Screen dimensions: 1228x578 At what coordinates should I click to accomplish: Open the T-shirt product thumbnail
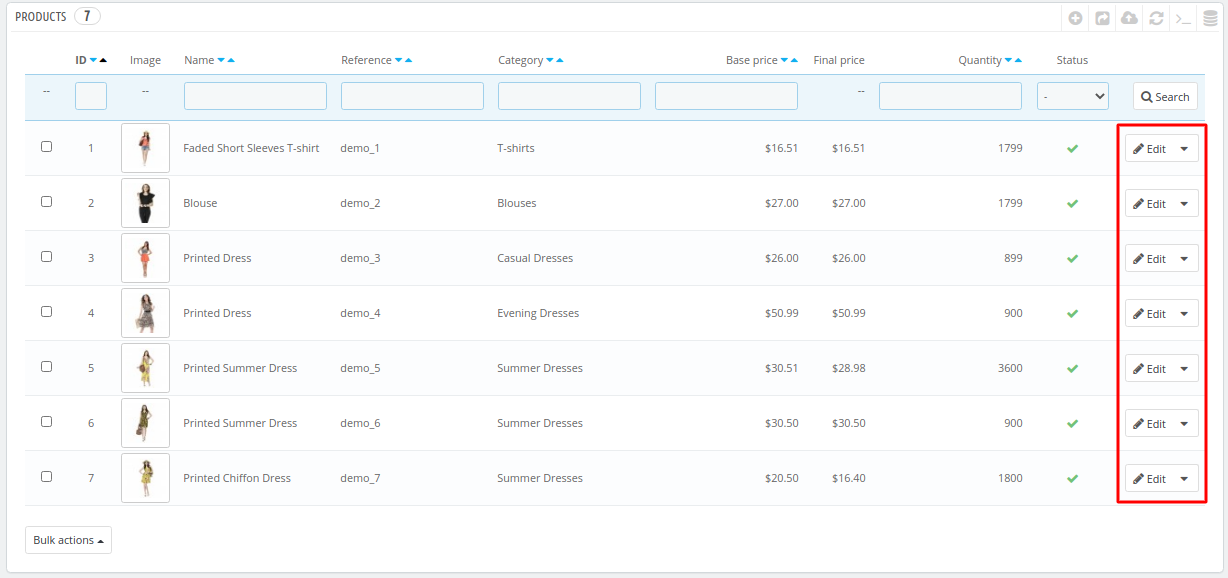click(145, 148)
